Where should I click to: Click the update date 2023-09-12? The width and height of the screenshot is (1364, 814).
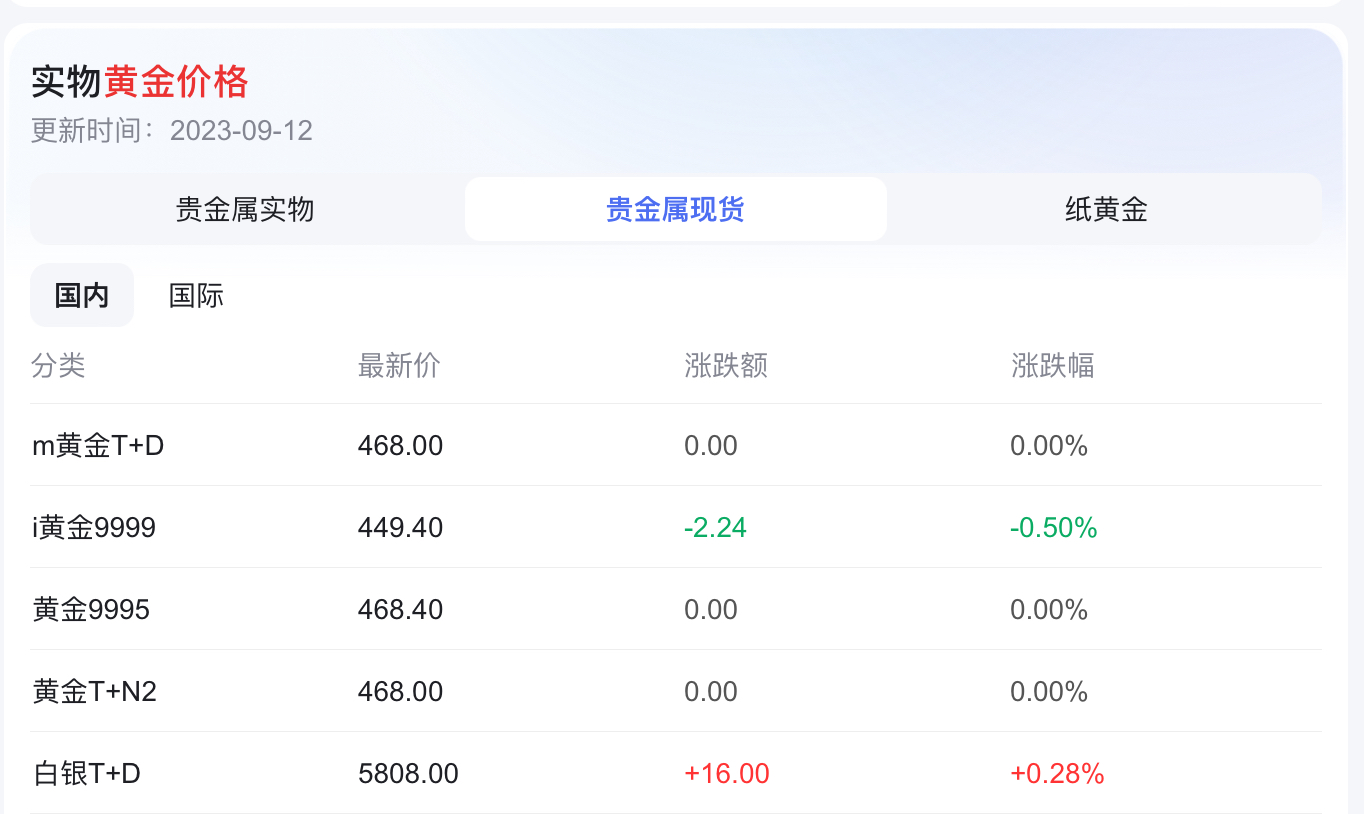coord(241,131)
